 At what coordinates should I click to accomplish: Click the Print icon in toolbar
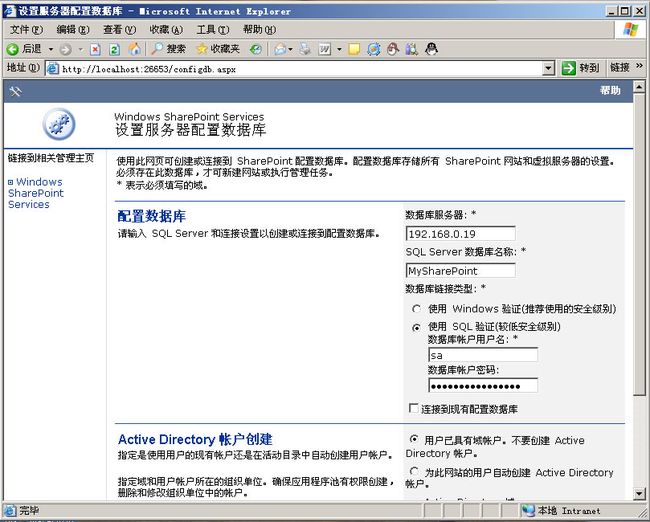coord(305,49)
